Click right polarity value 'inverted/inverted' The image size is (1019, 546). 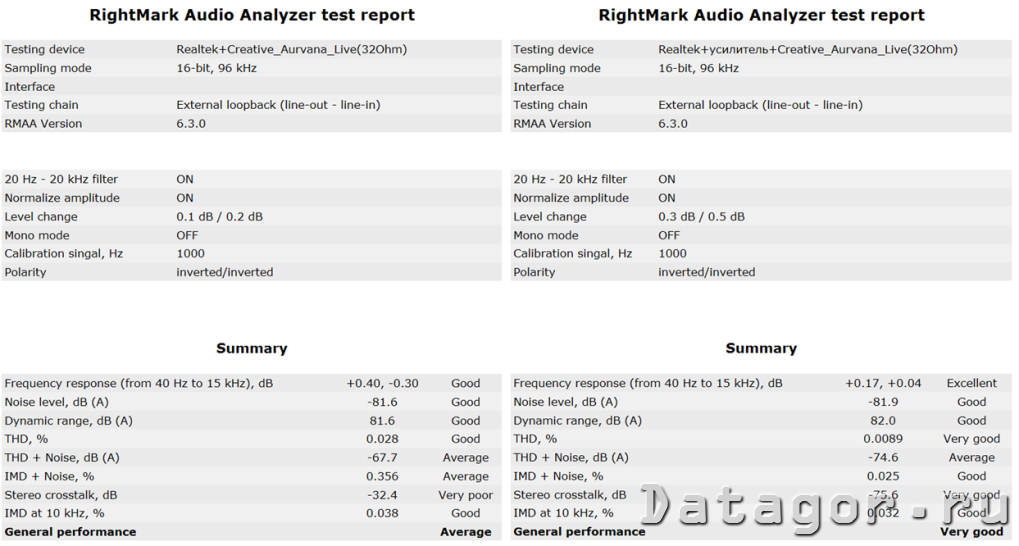click(707, 272)
